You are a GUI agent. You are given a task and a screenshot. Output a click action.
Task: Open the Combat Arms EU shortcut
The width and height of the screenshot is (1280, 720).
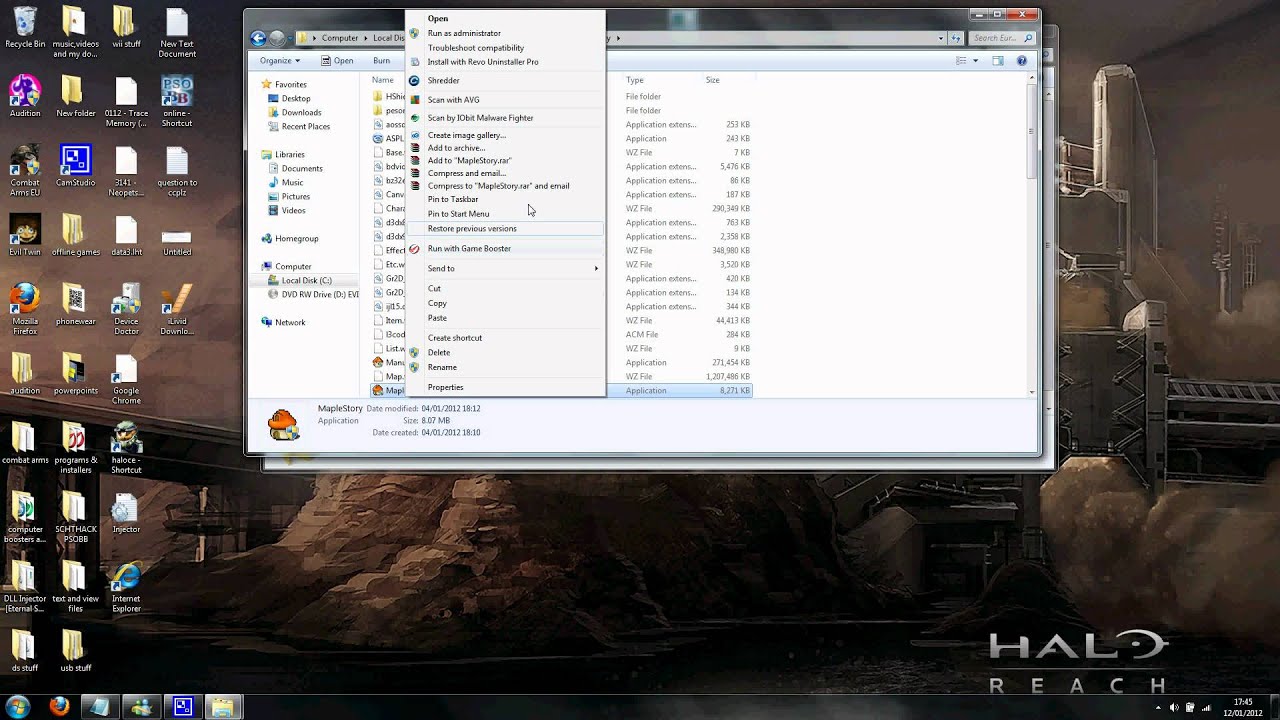click(25, 171)
